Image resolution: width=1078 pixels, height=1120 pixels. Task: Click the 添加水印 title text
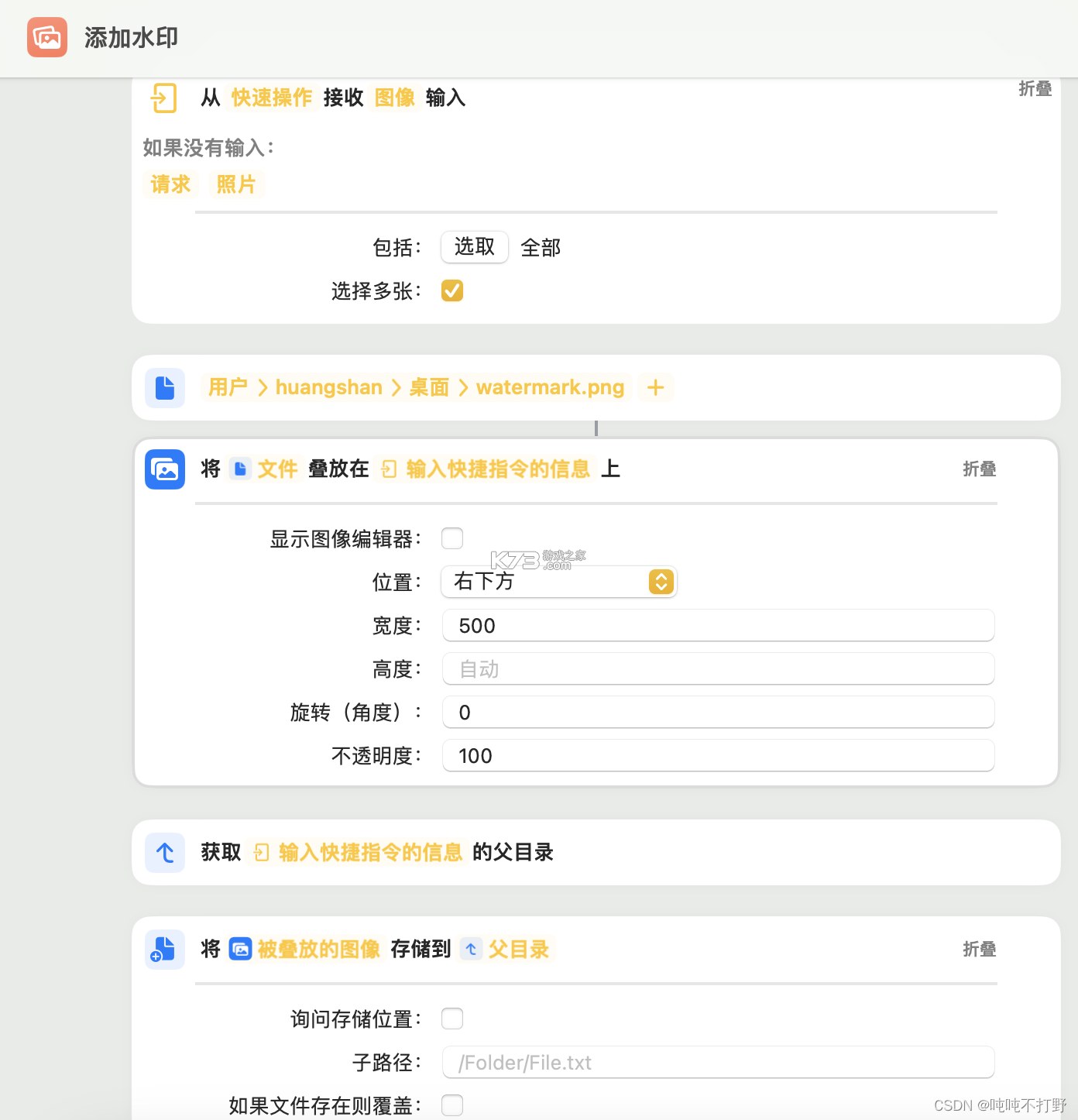point(132,37)
